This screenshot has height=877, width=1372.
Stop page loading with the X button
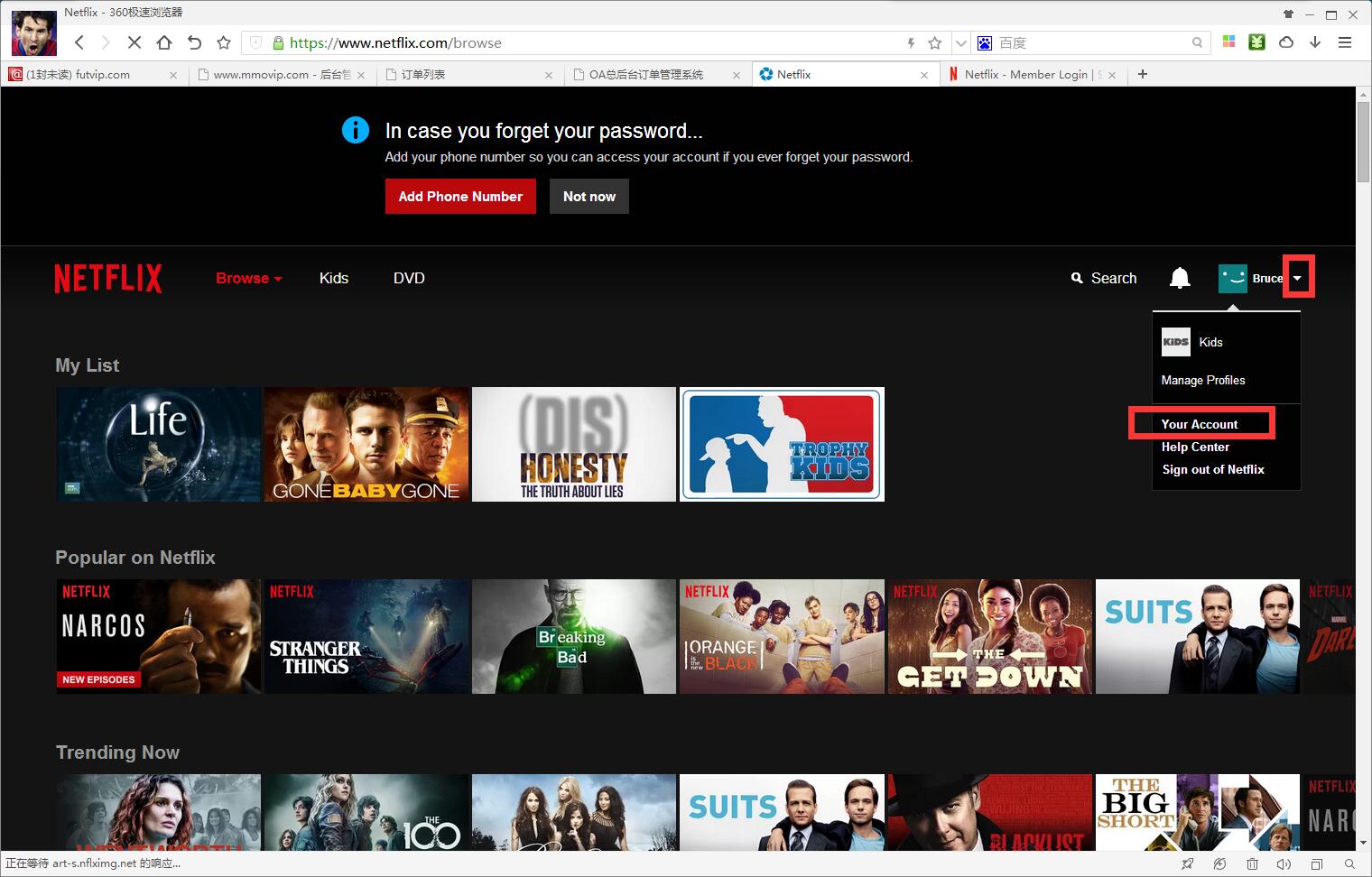134,42
